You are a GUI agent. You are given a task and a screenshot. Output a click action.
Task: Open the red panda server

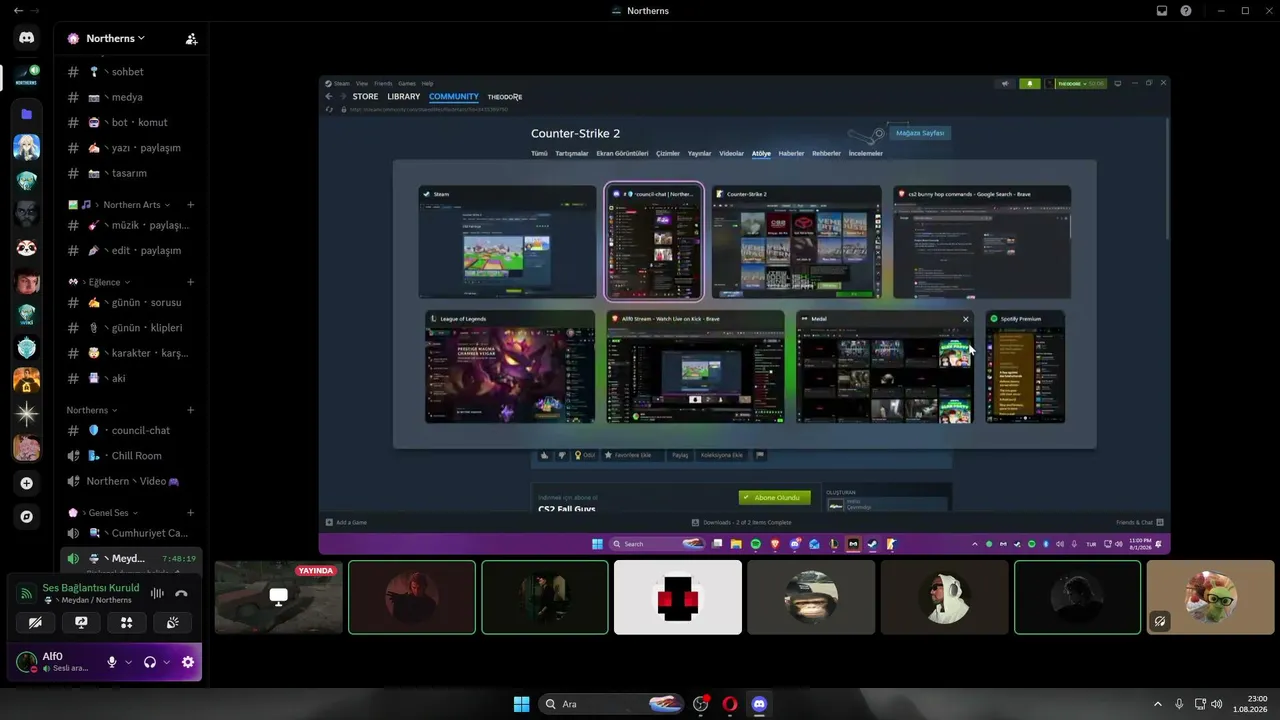27,247
